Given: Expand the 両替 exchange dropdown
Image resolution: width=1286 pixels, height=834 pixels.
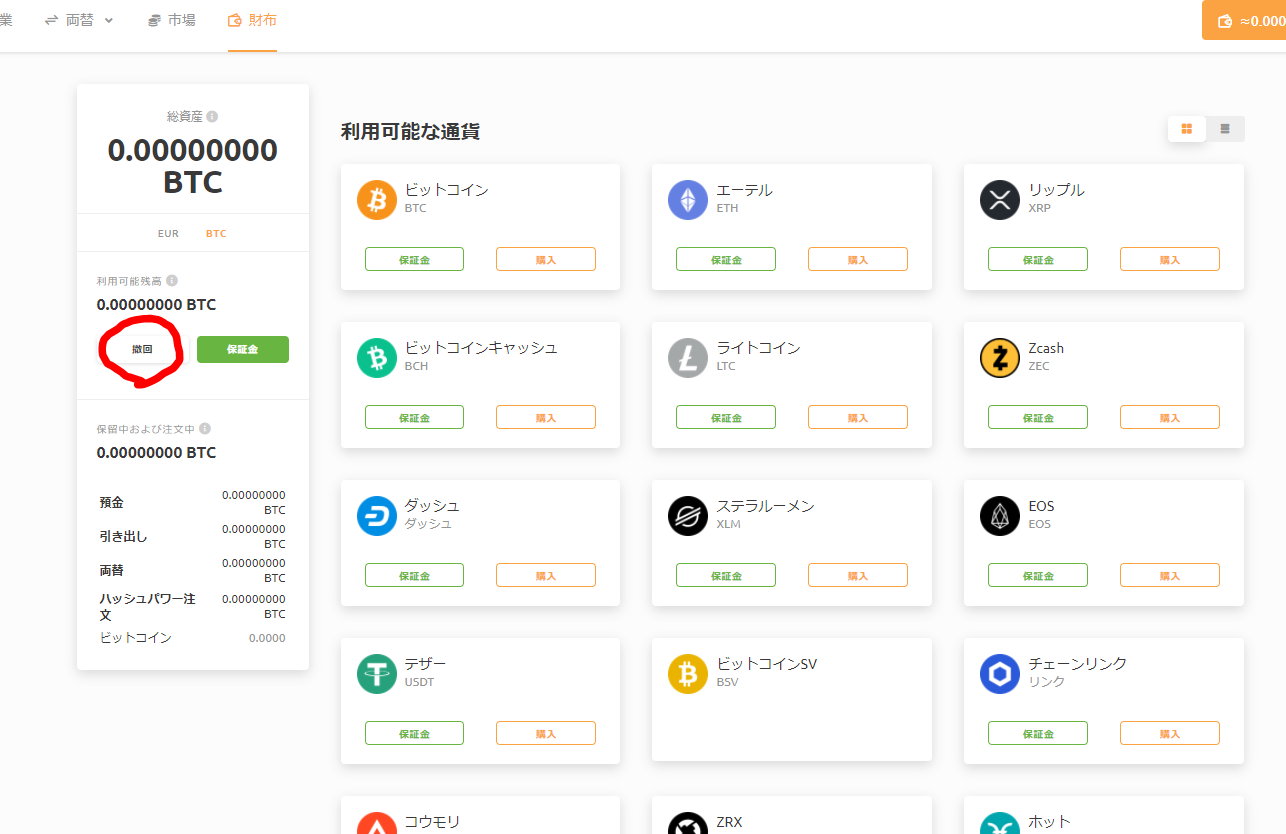Looking at the screenshot, I should [x=79, y=19].
